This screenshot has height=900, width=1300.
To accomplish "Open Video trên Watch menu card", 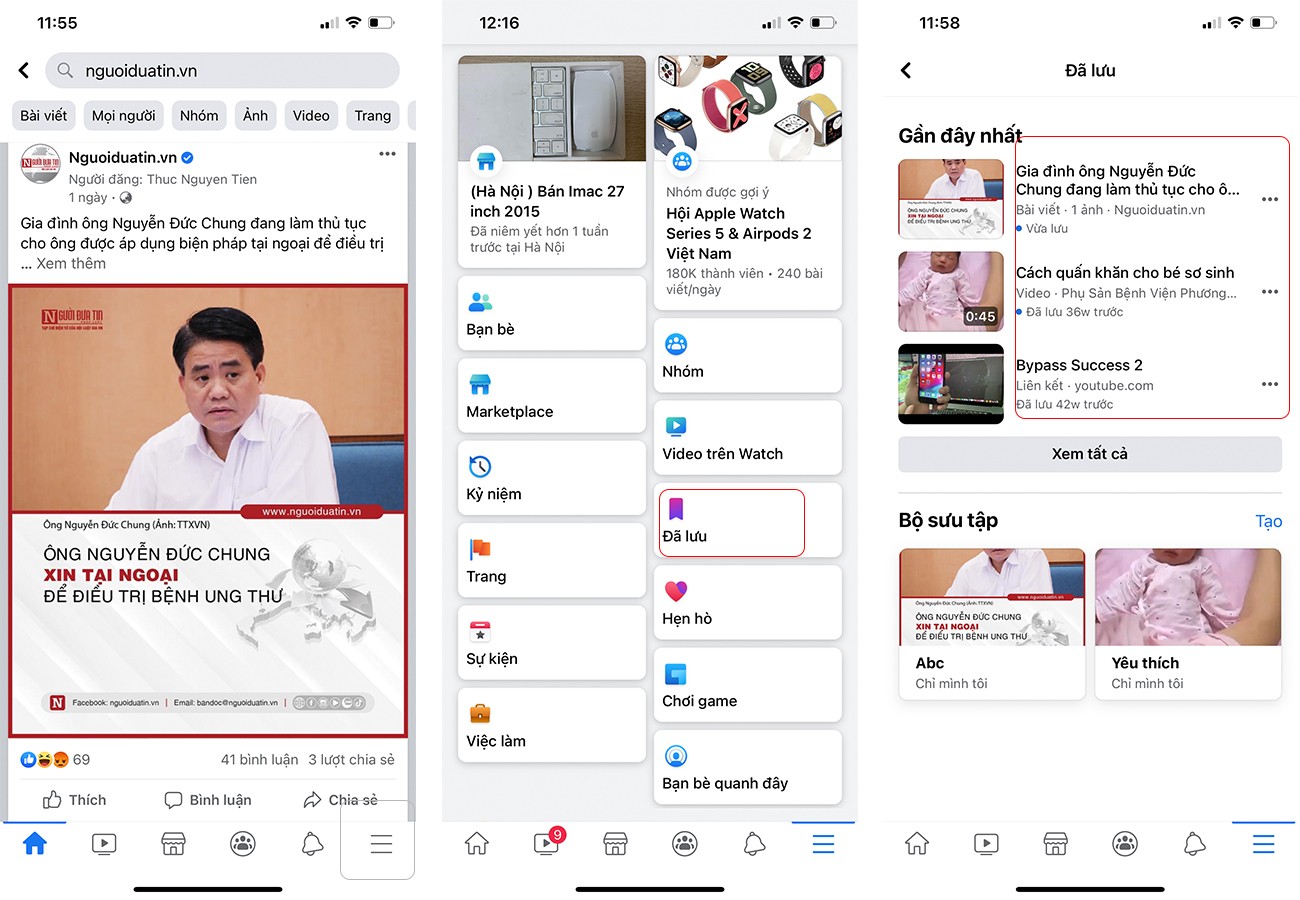I will [748, 437].
